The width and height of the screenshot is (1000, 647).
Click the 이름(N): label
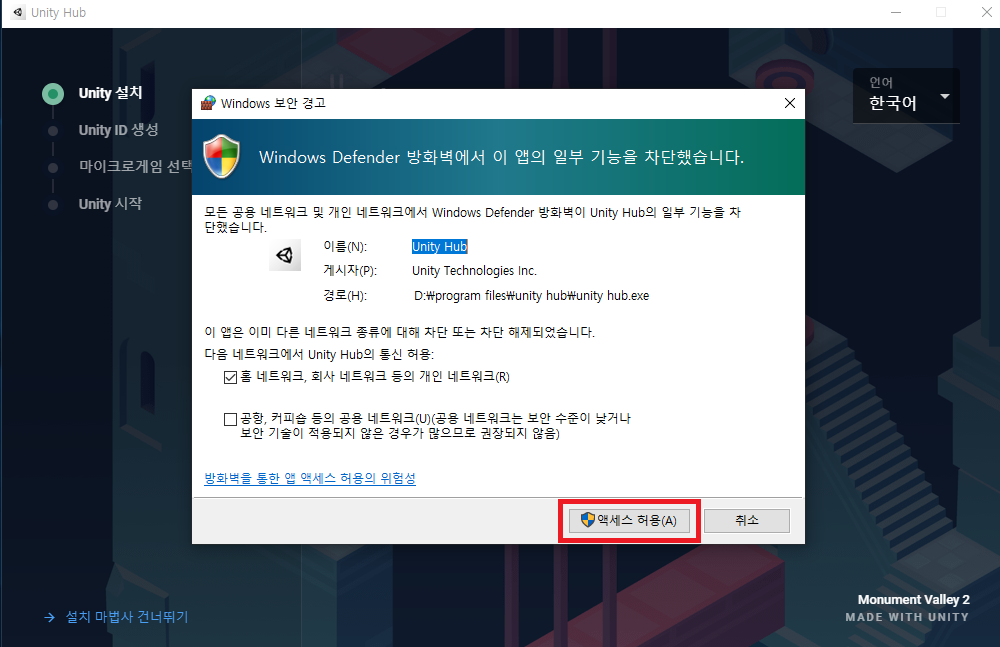click(x=345, y=246)
